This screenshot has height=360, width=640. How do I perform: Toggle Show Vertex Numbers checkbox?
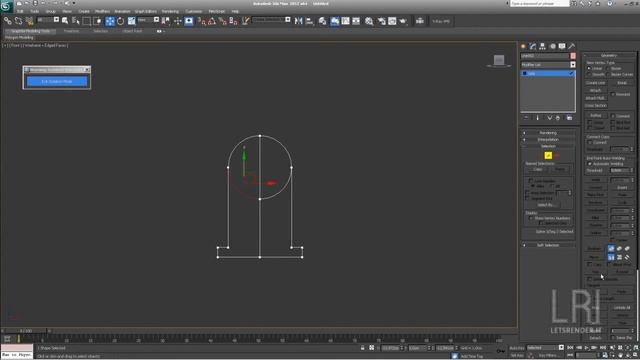pos(531,218)
